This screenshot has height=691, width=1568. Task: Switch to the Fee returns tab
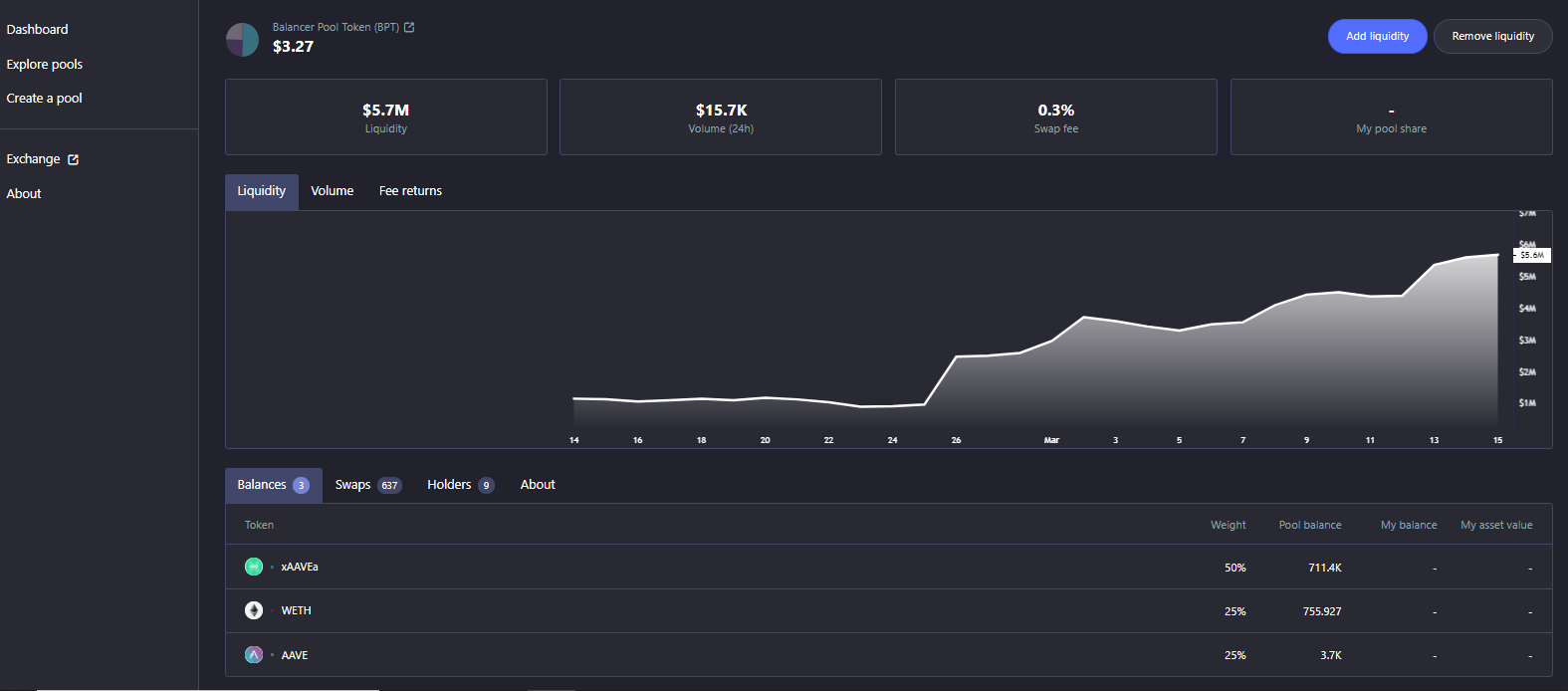click(x=410, y=191)
